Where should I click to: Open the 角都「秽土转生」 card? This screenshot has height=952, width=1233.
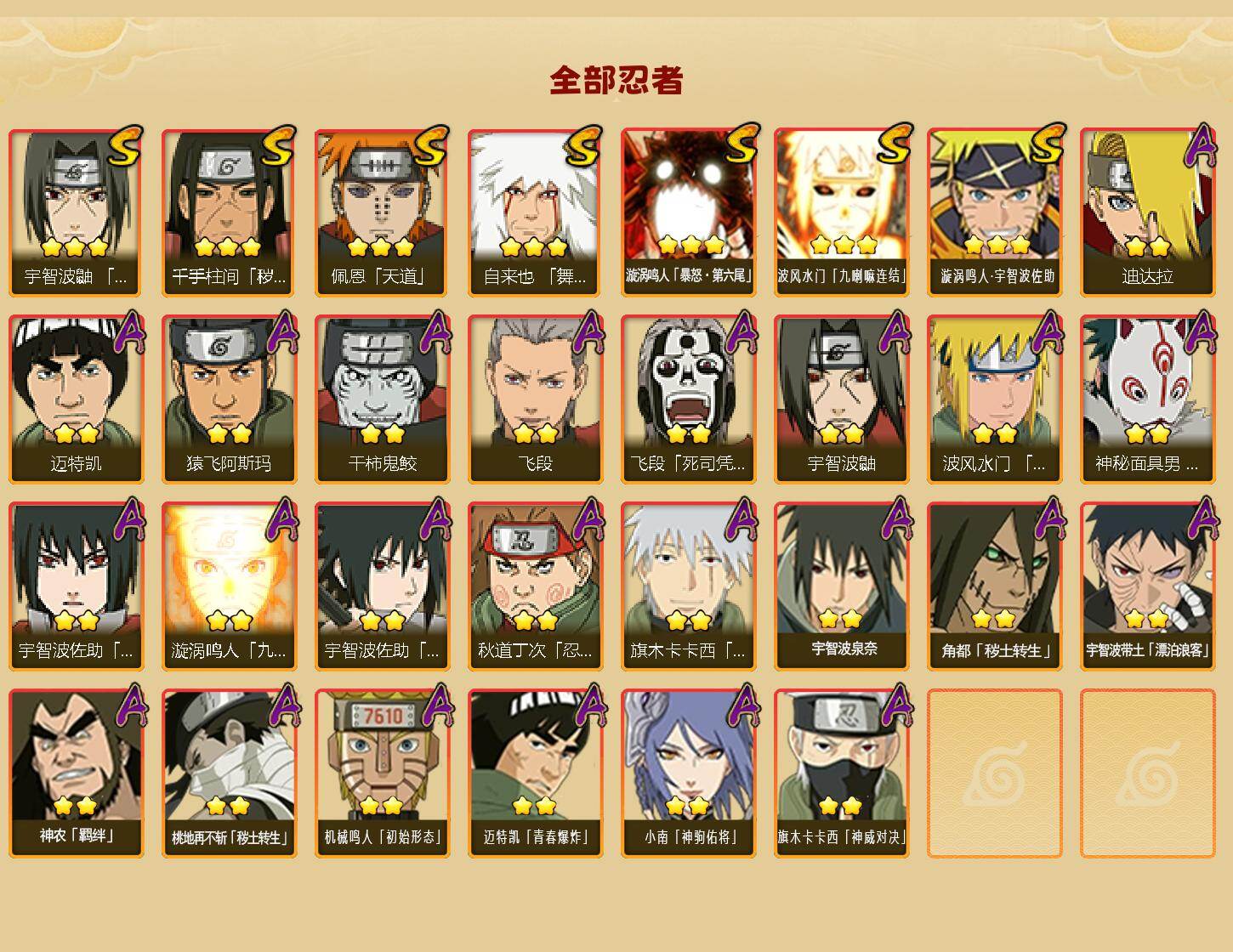994,586
